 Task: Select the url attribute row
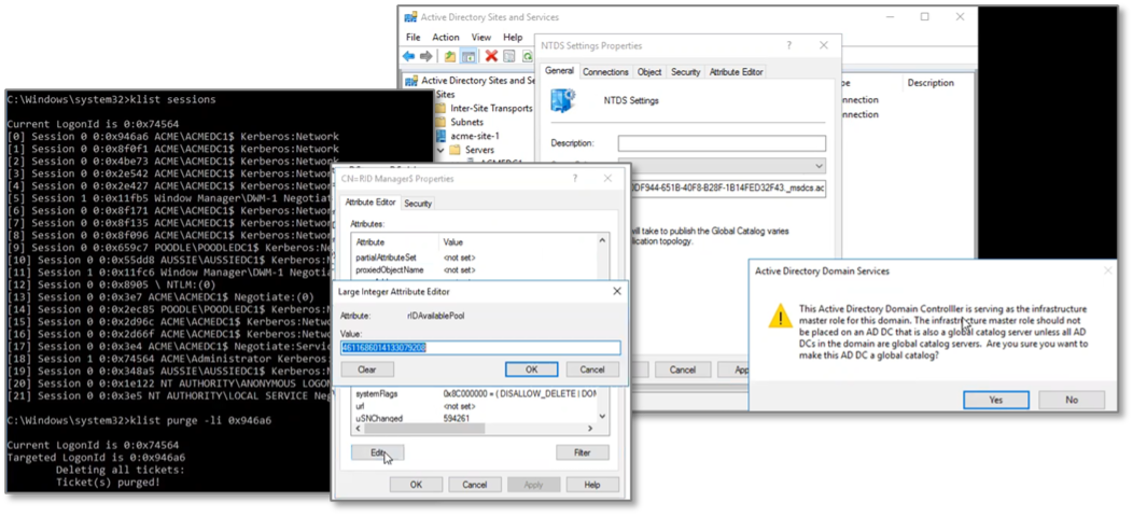pos(476,406)
